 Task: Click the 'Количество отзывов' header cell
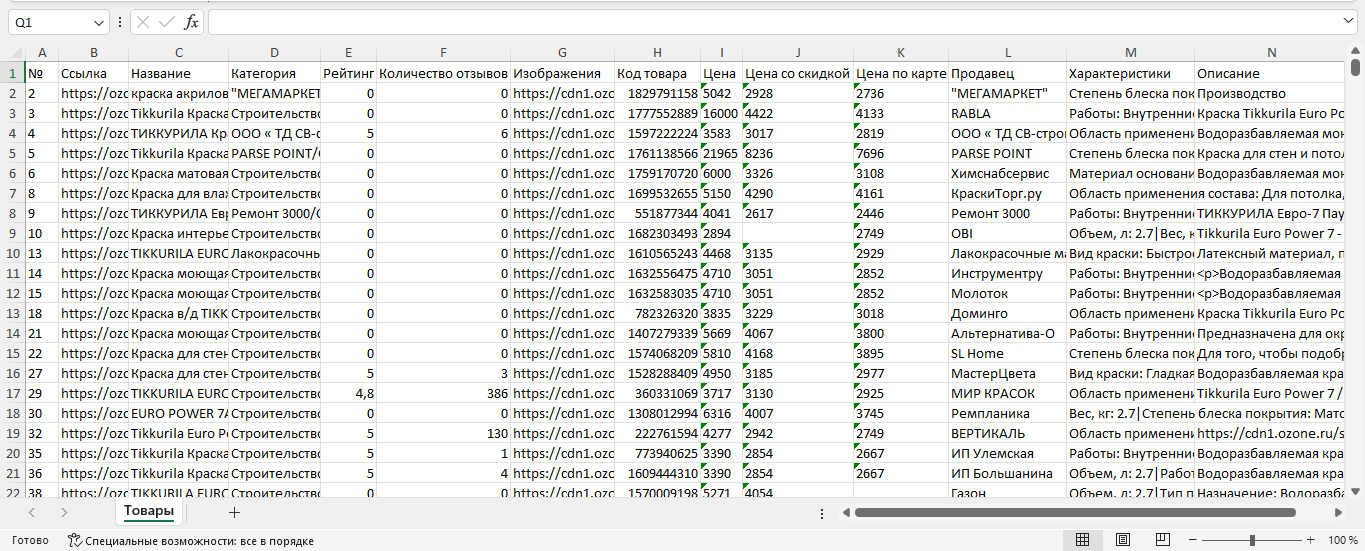point(443,73)
